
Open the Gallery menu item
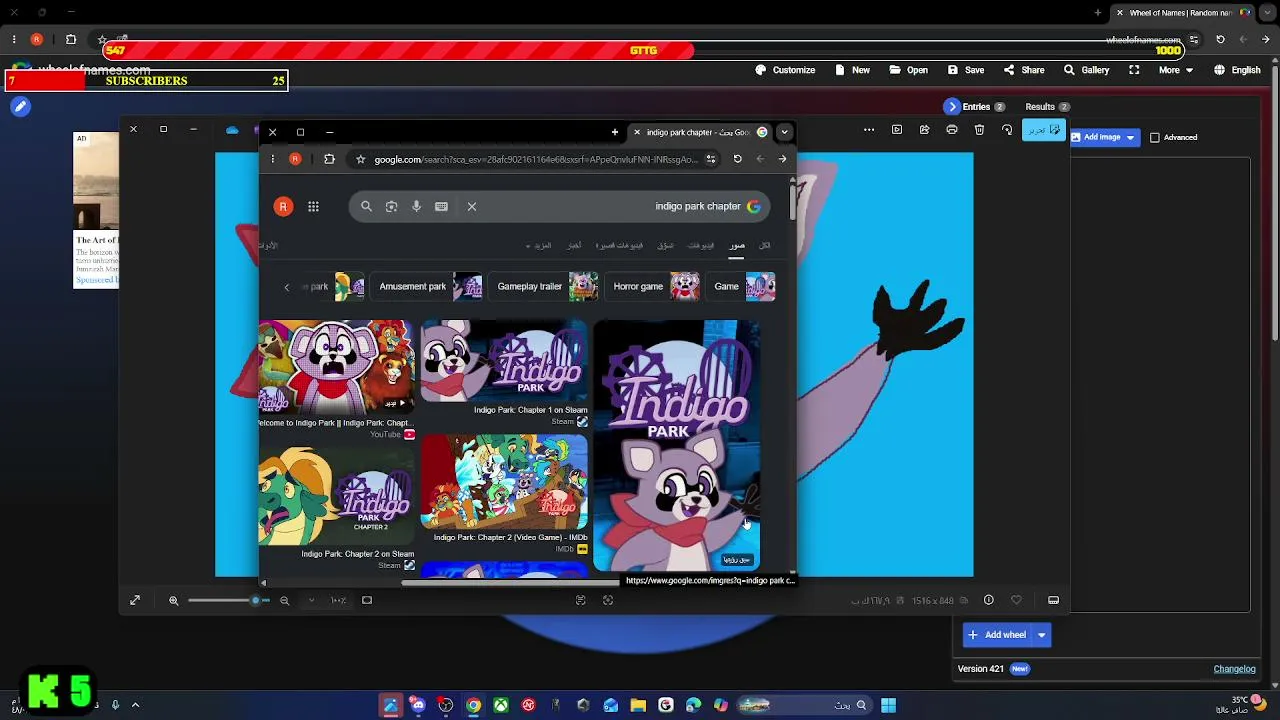tap(1086, 70)
